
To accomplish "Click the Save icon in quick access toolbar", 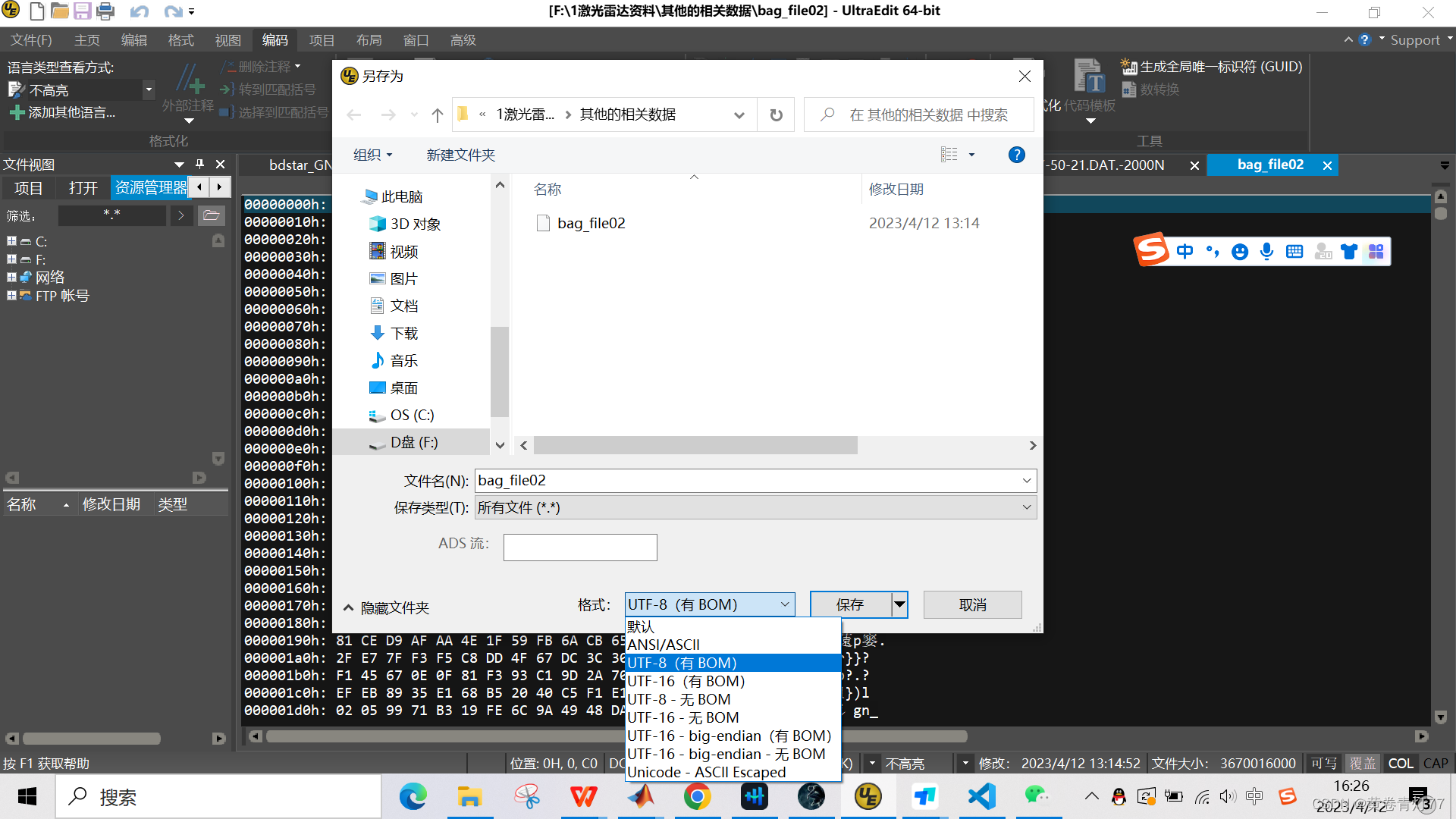I will click(82, 11).
